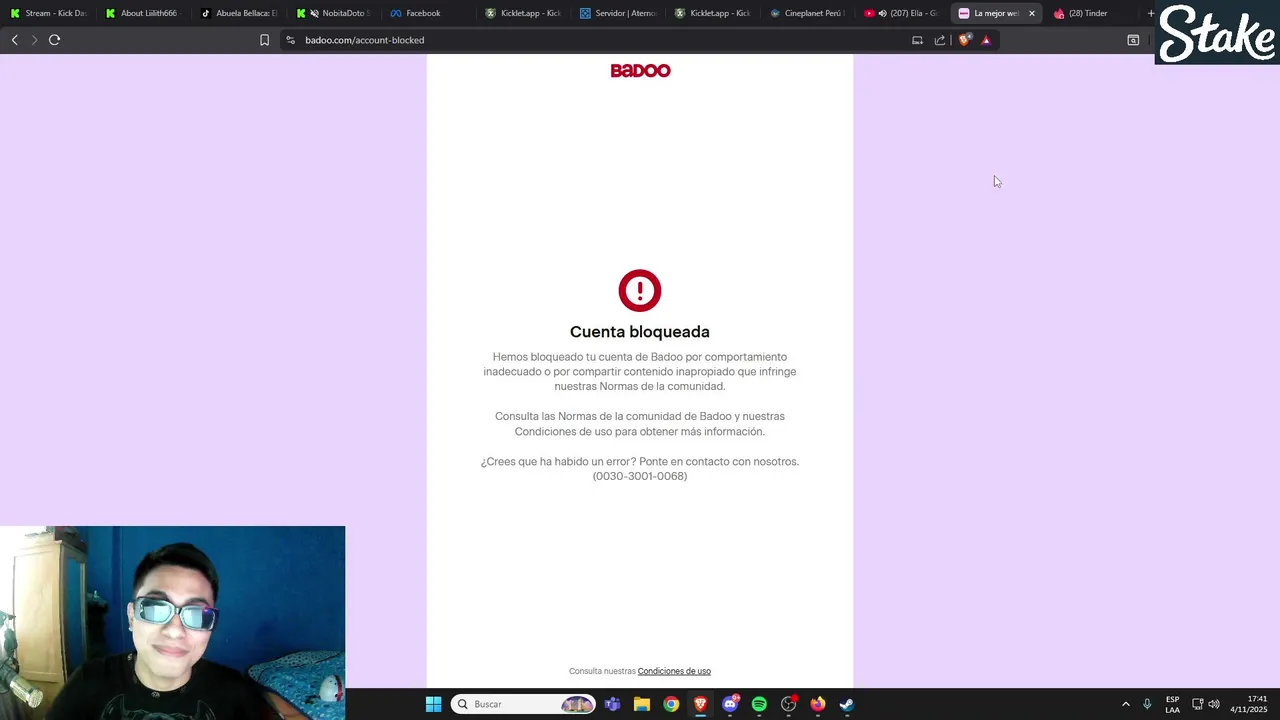Open the Windows Start menu
The width and height of the screenshot is (1280, 720).
[433, 704]
